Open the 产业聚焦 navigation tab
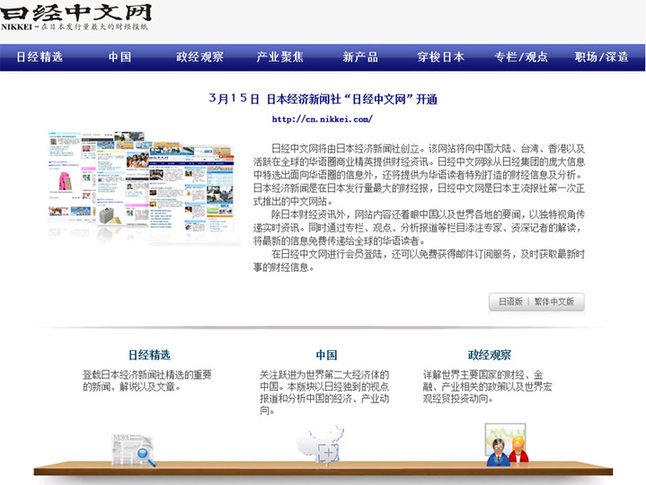 click(280, 57)
